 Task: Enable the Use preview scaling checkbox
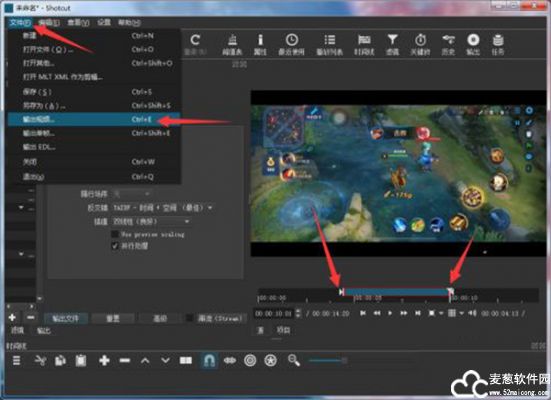click(115, 234)
